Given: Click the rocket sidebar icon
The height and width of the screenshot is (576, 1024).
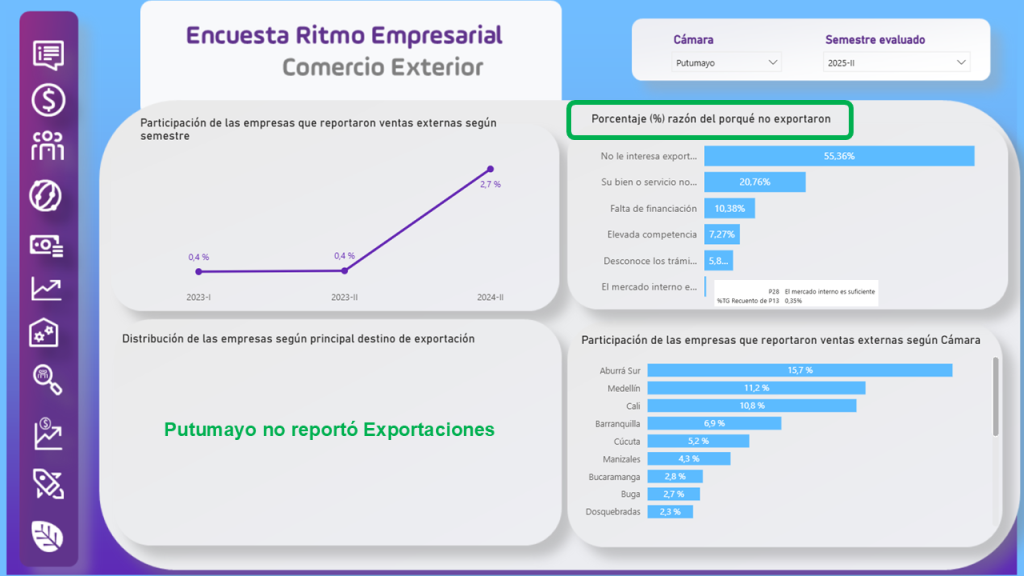Looking at the screenshot, I should [48, 483].
